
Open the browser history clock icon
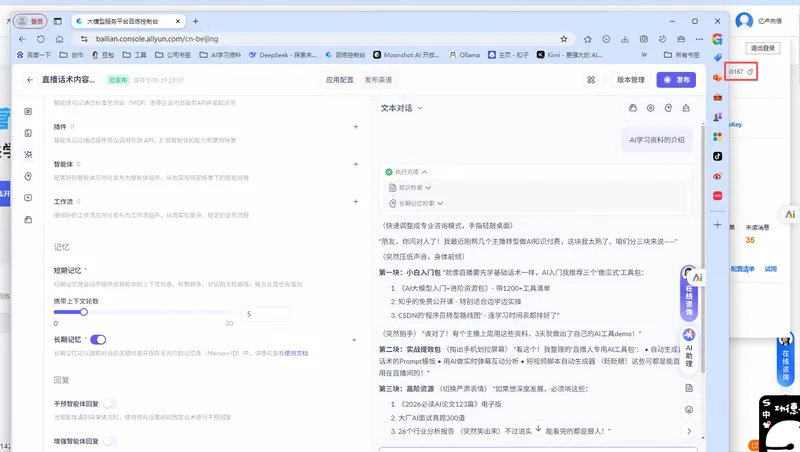point(606,39)
